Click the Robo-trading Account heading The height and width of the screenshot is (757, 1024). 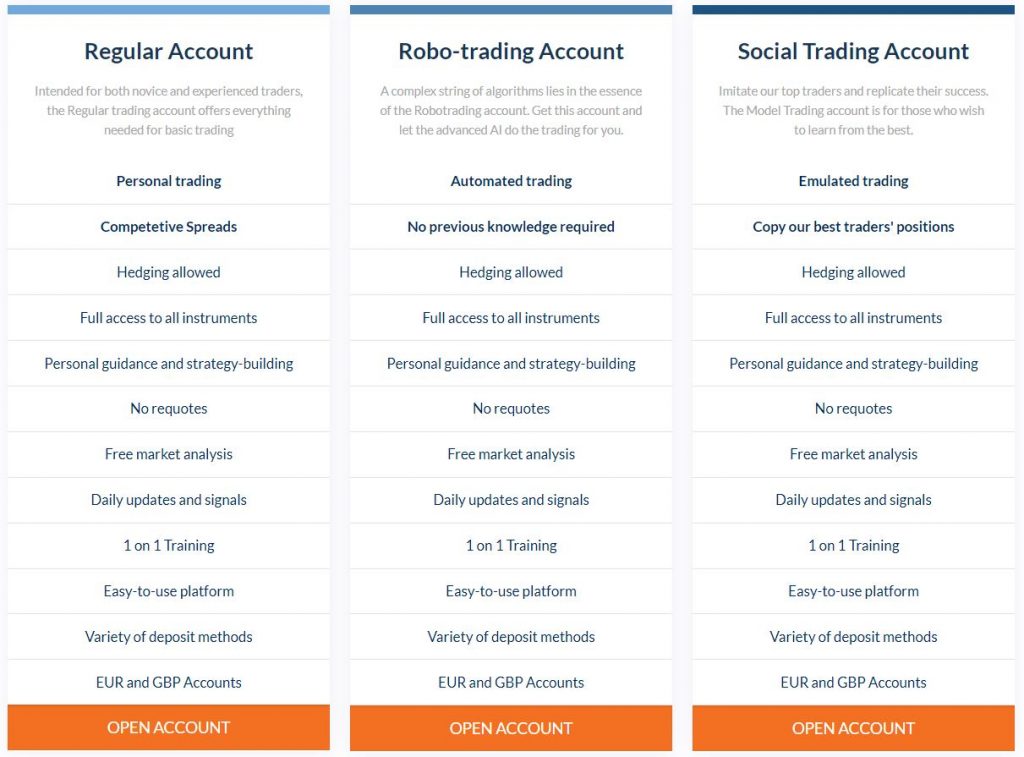[x=511, y=51]
